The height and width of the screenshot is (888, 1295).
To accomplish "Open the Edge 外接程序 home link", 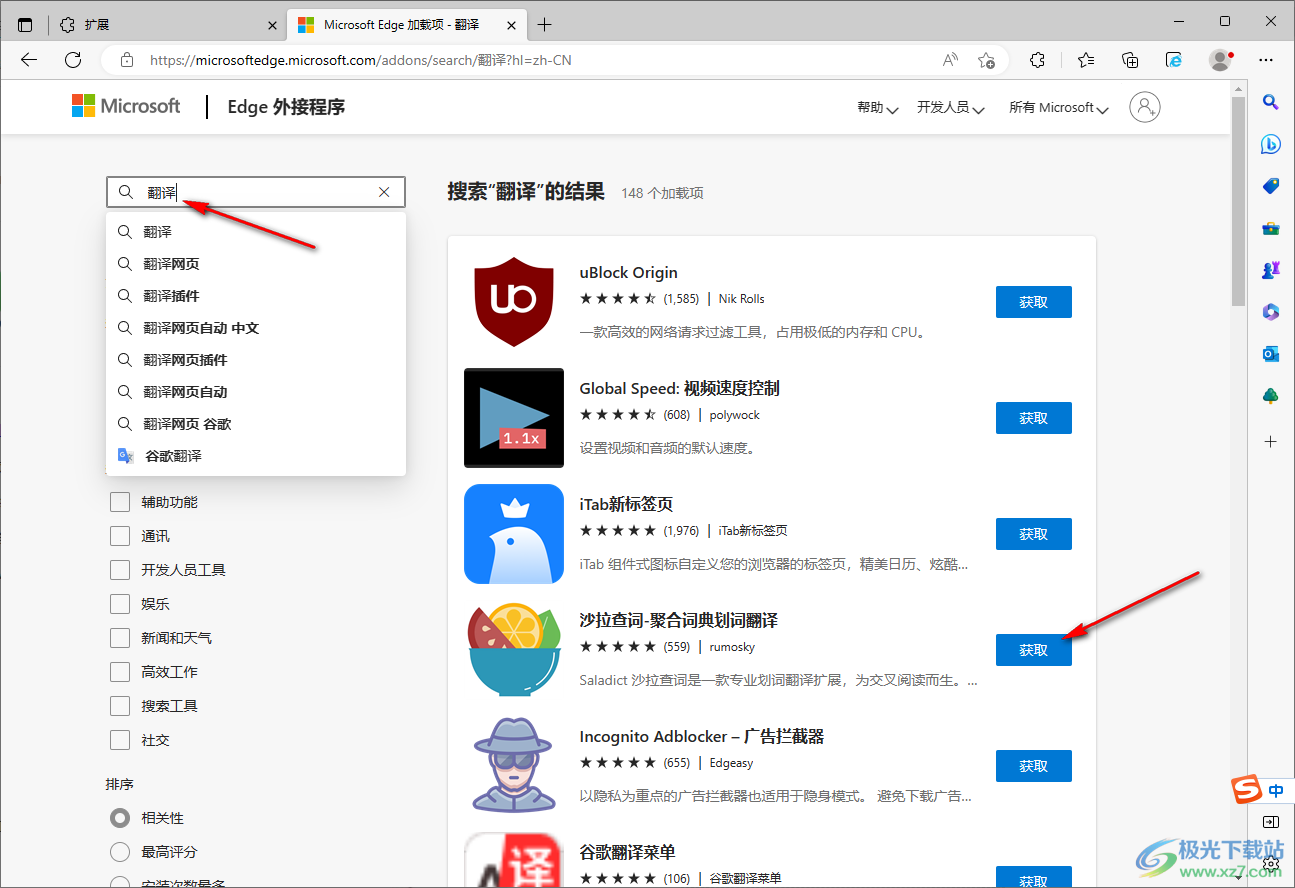I will pyautogui.click(x=286, y=107).
